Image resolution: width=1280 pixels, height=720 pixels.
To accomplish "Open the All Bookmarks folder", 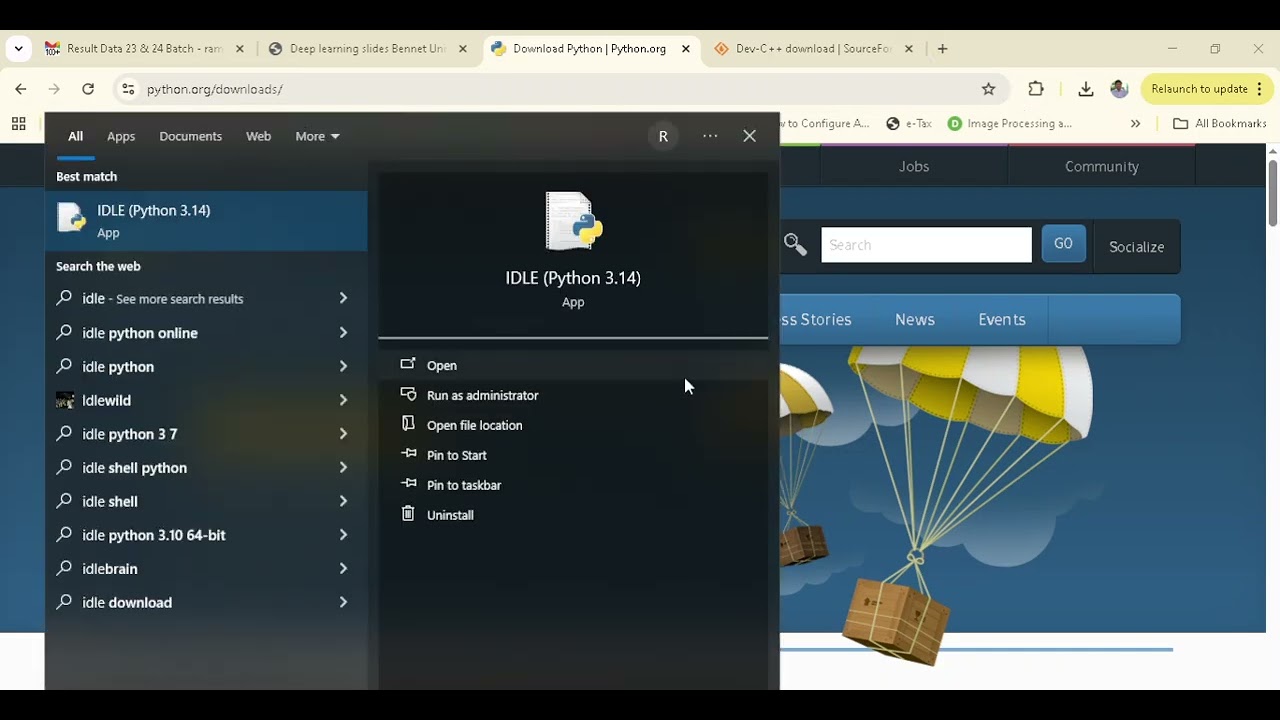I will [1220, 124].
